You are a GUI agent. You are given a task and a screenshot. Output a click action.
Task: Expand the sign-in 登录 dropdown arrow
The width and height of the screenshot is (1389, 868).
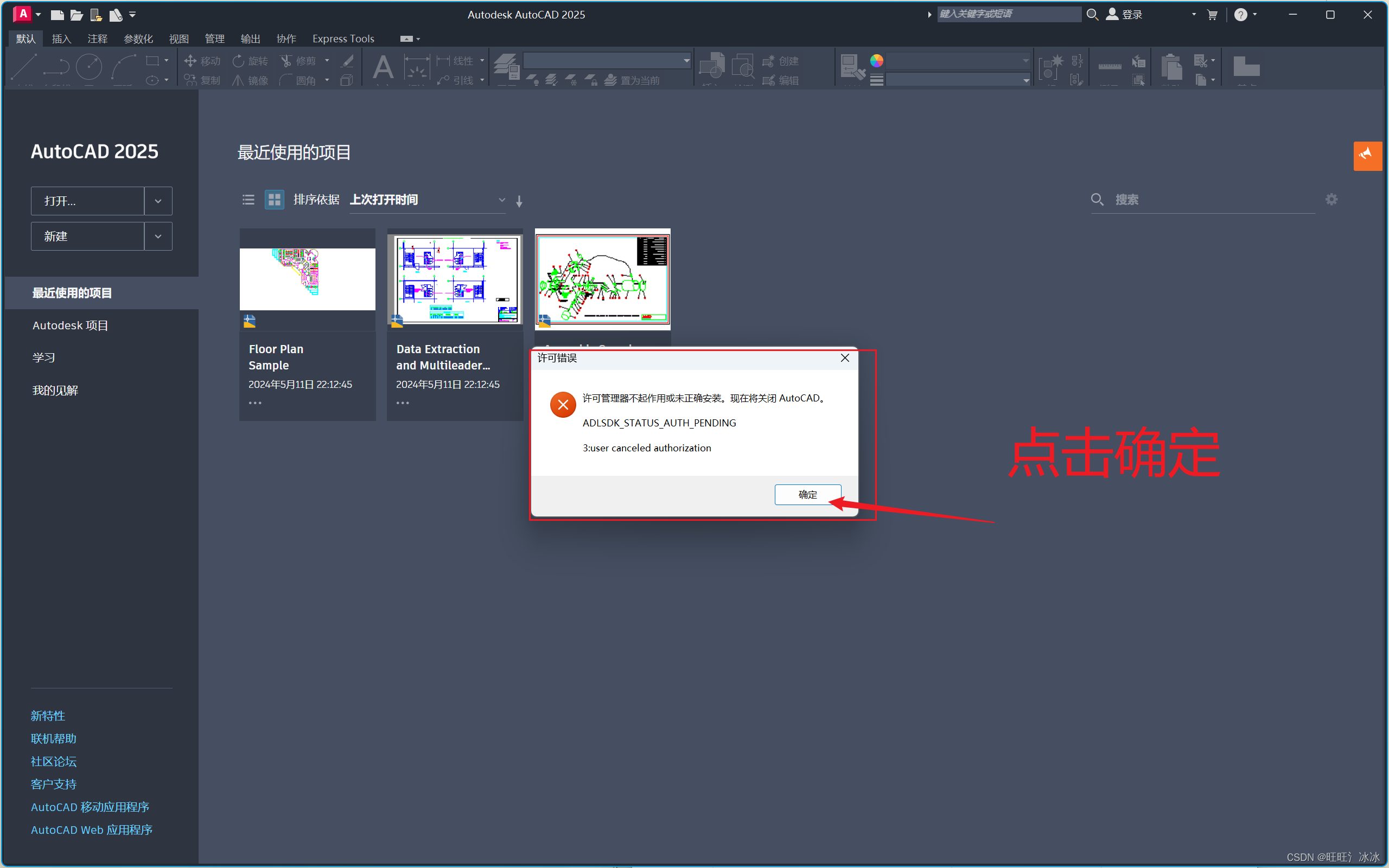coord(1194,14)
